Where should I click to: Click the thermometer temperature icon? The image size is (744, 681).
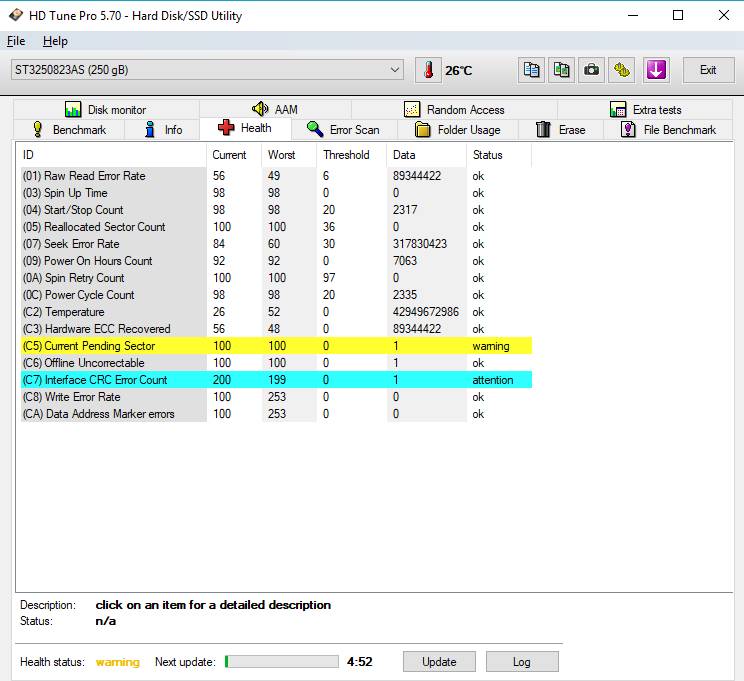coord(428,70)
